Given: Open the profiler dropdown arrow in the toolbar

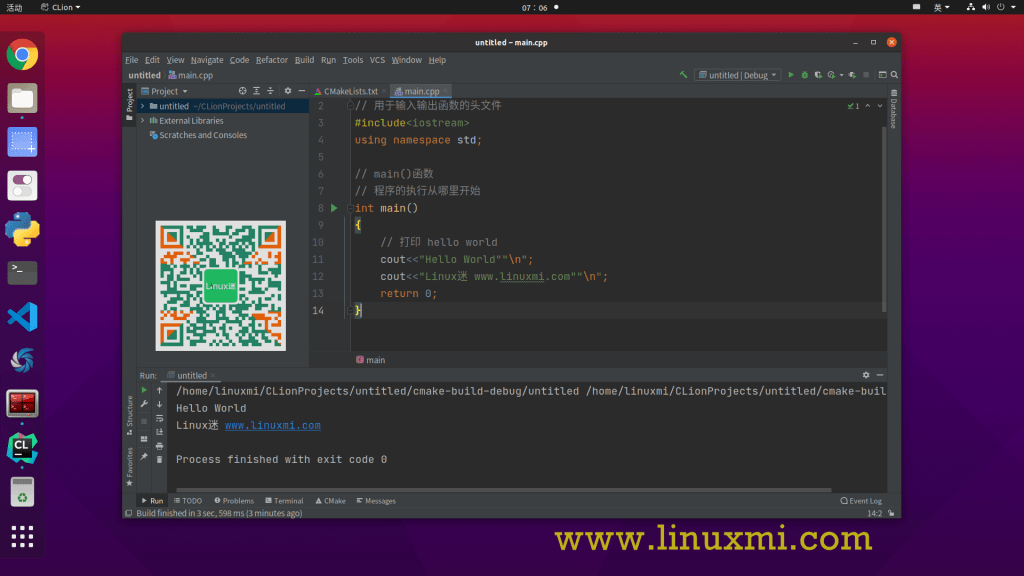Looking at the screenshot, I should pos(841,75).
